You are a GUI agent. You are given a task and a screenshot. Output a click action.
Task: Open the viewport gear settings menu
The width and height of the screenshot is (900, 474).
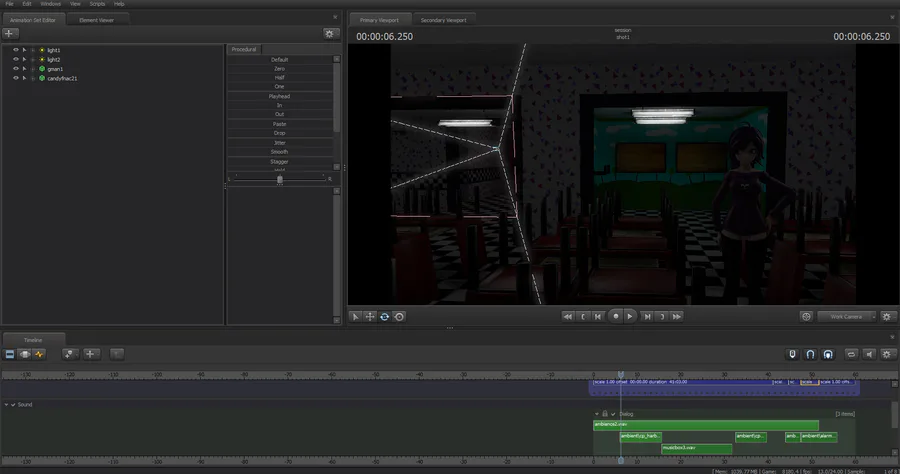pyautogui.click(x=887, y=317)
